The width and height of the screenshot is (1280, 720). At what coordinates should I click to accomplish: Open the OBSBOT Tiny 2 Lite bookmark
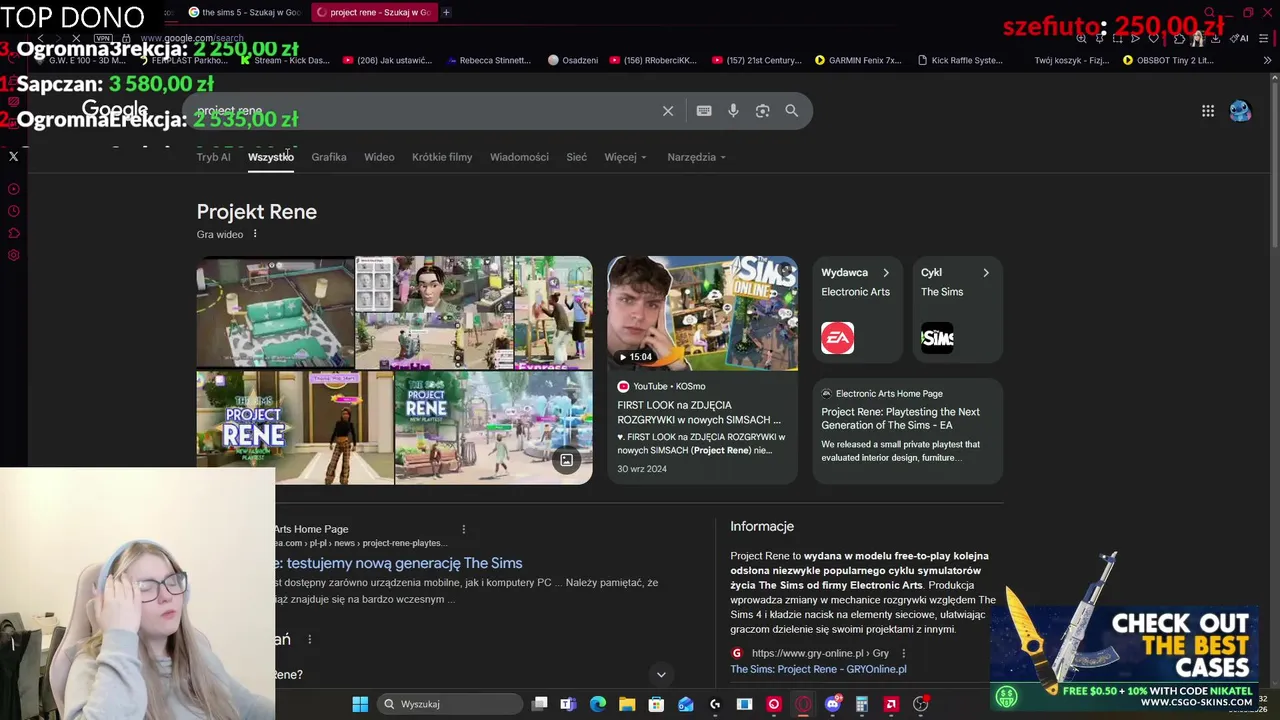1168,60
